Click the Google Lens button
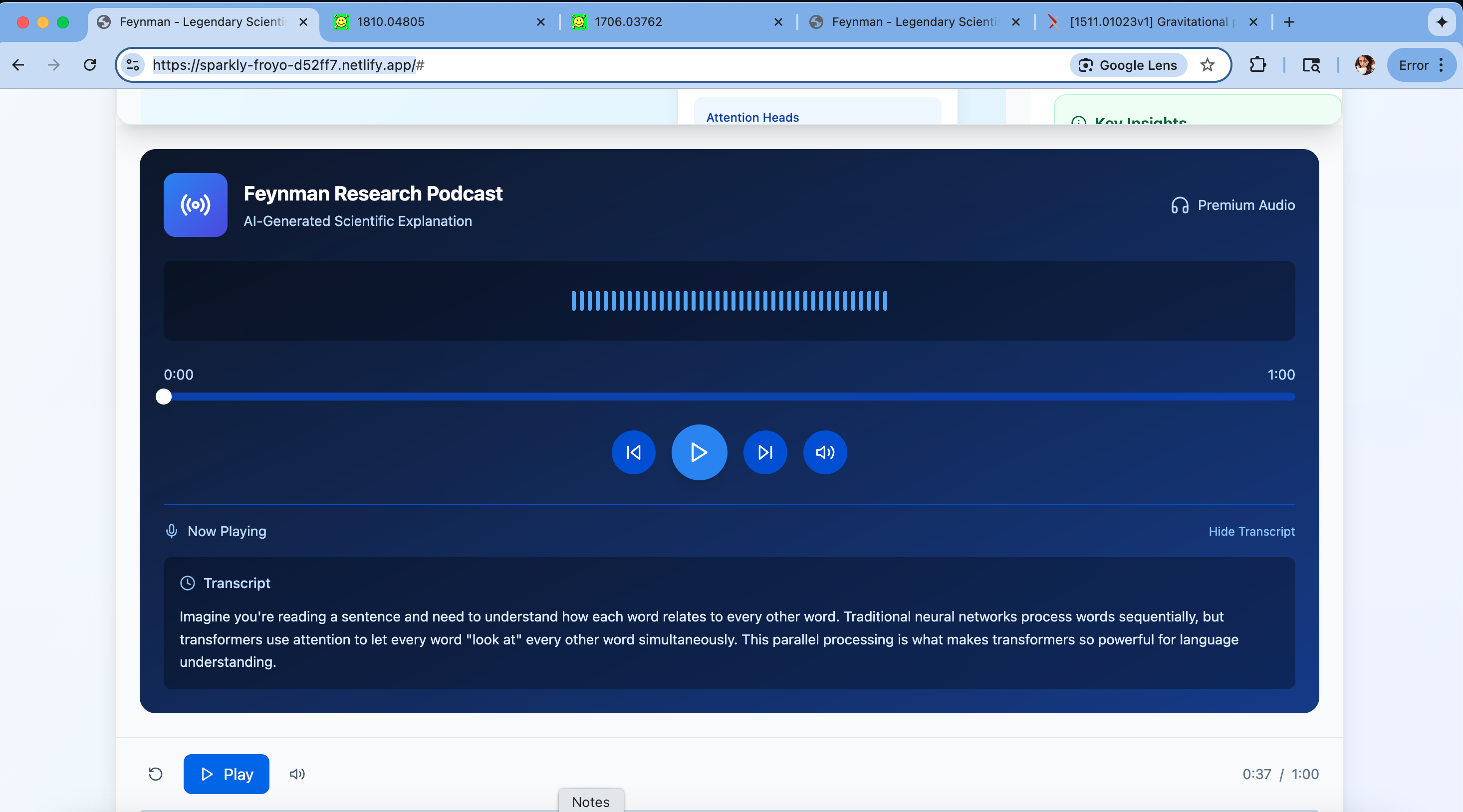Screen dimensions: 1463x812 [x=1128, y=65]
